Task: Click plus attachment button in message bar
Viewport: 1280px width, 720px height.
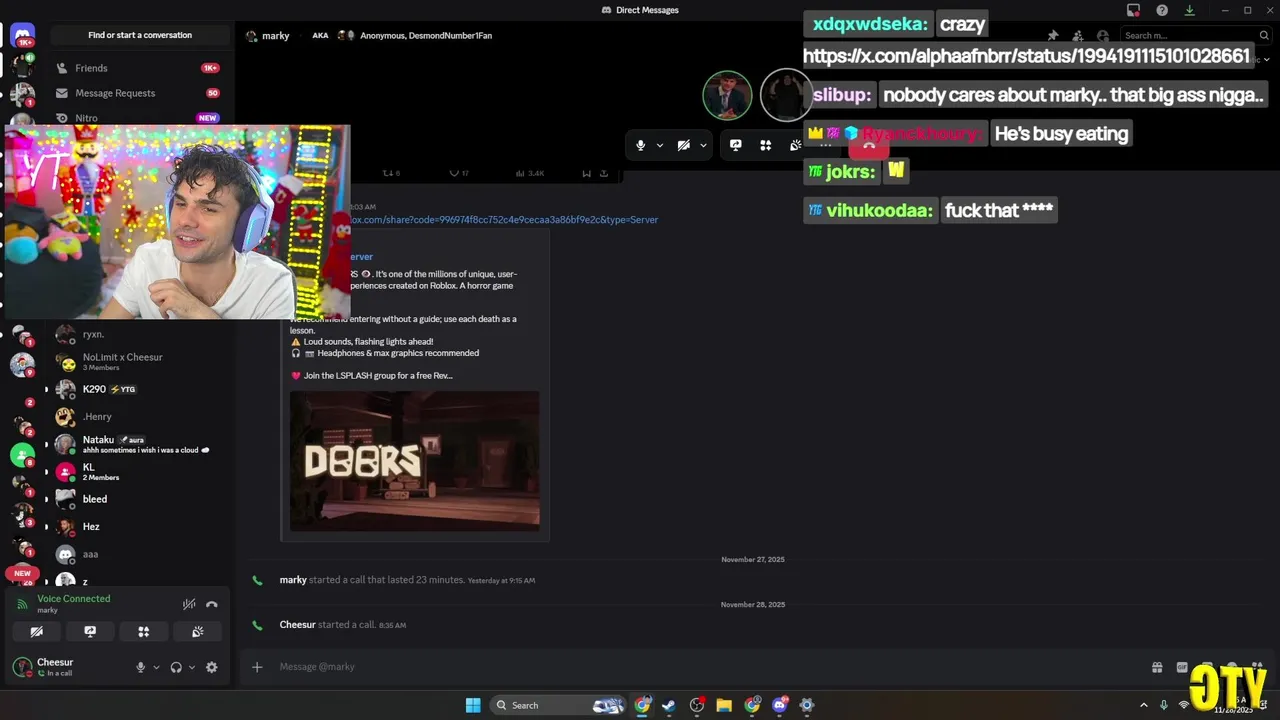Action: (x=257, y=667)
